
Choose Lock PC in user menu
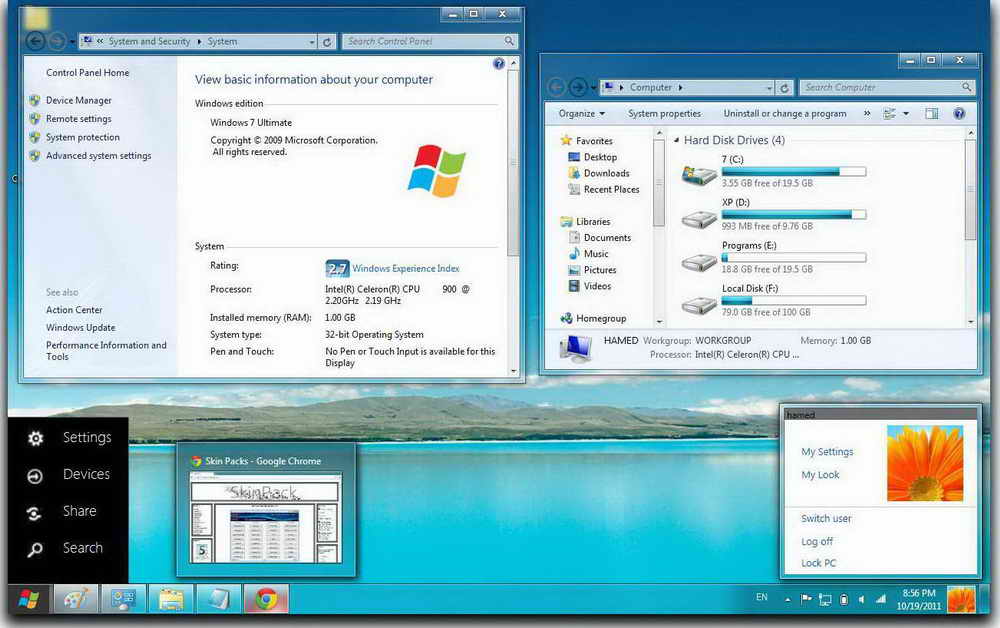click(818, 563)
